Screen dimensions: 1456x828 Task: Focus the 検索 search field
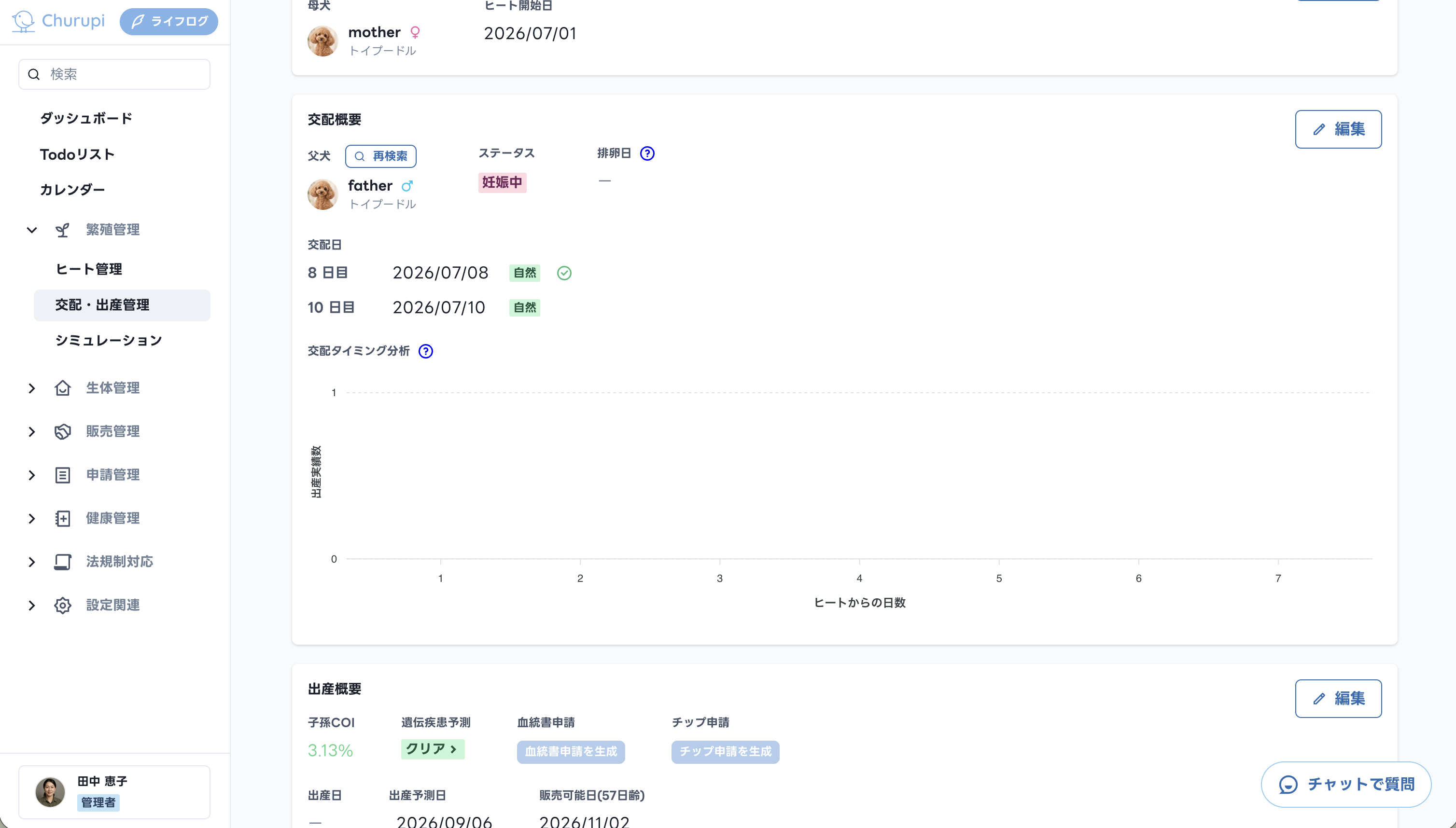[x=114, y=74]
